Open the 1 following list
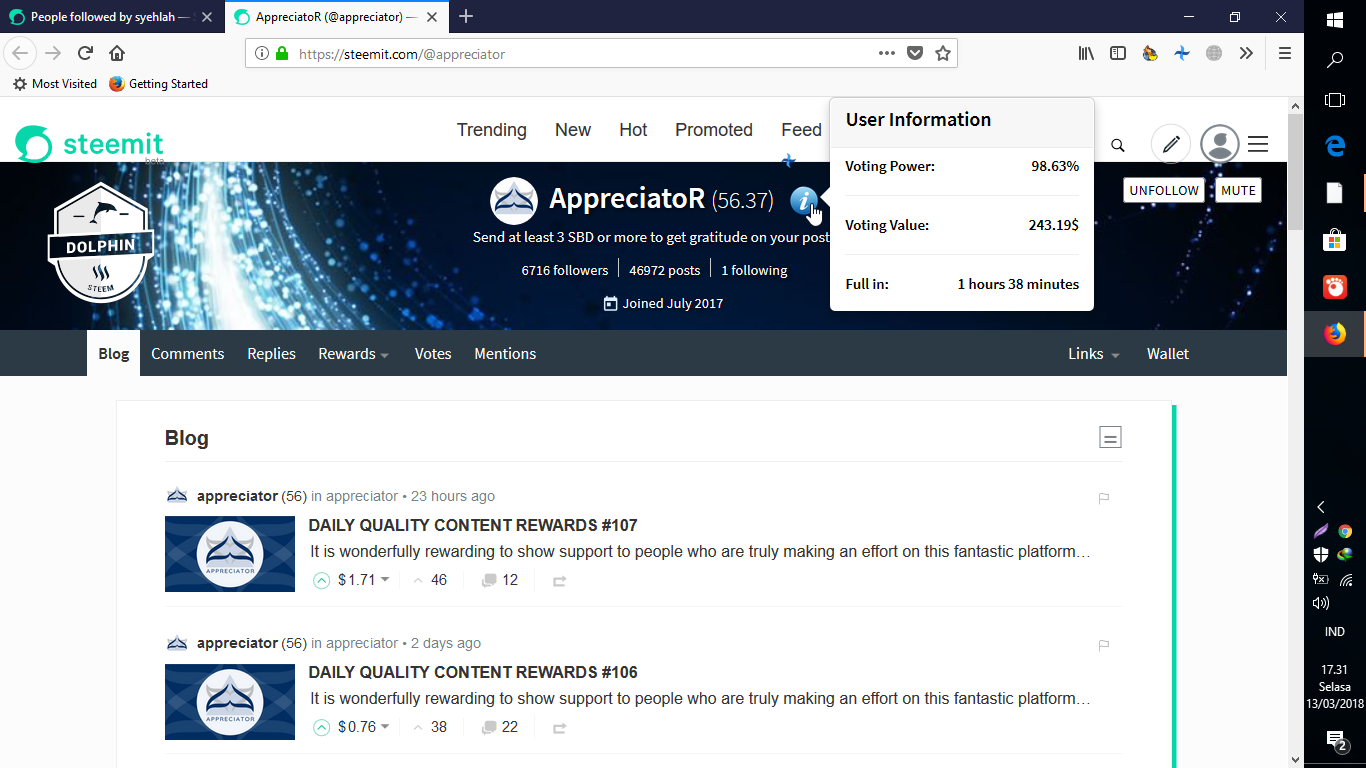This screenshot has width=1366, height=768. pos(754,270)
